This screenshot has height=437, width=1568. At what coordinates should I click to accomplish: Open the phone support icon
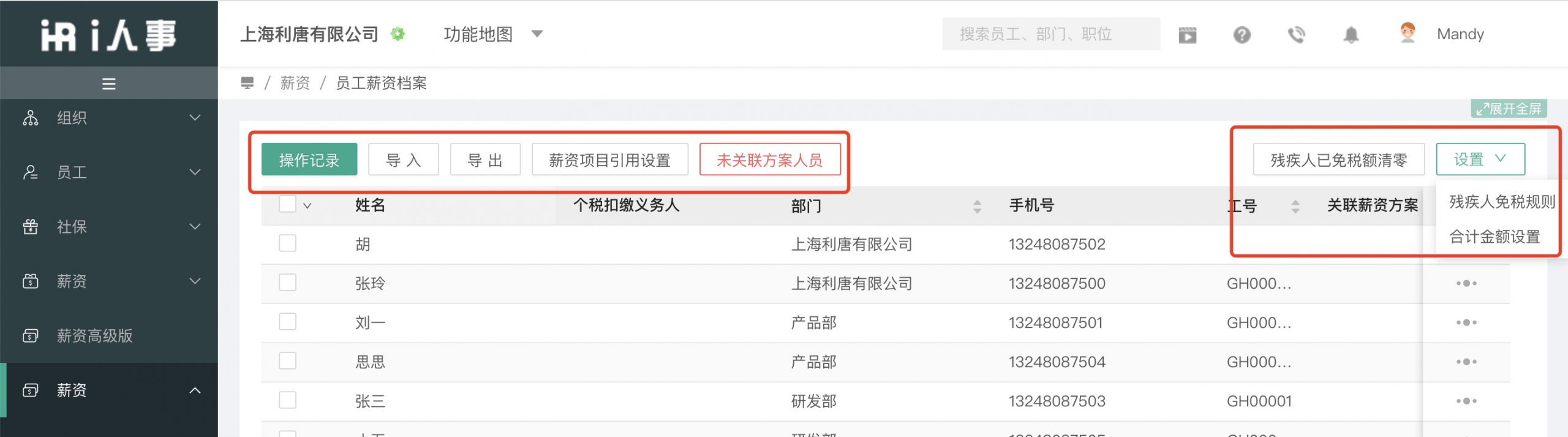1296,35
